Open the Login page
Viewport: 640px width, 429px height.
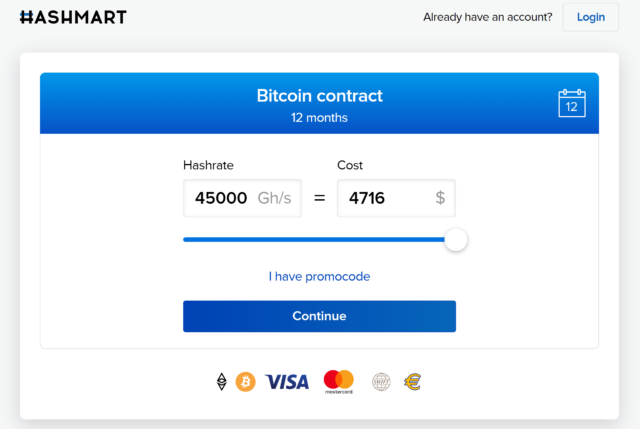coord(591,17)
